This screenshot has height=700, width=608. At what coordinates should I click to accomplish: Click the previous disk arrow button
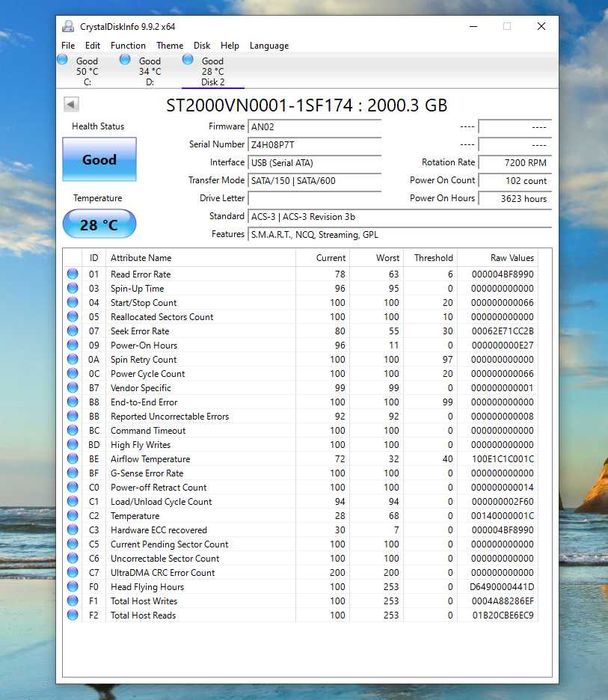click(71, 104)
